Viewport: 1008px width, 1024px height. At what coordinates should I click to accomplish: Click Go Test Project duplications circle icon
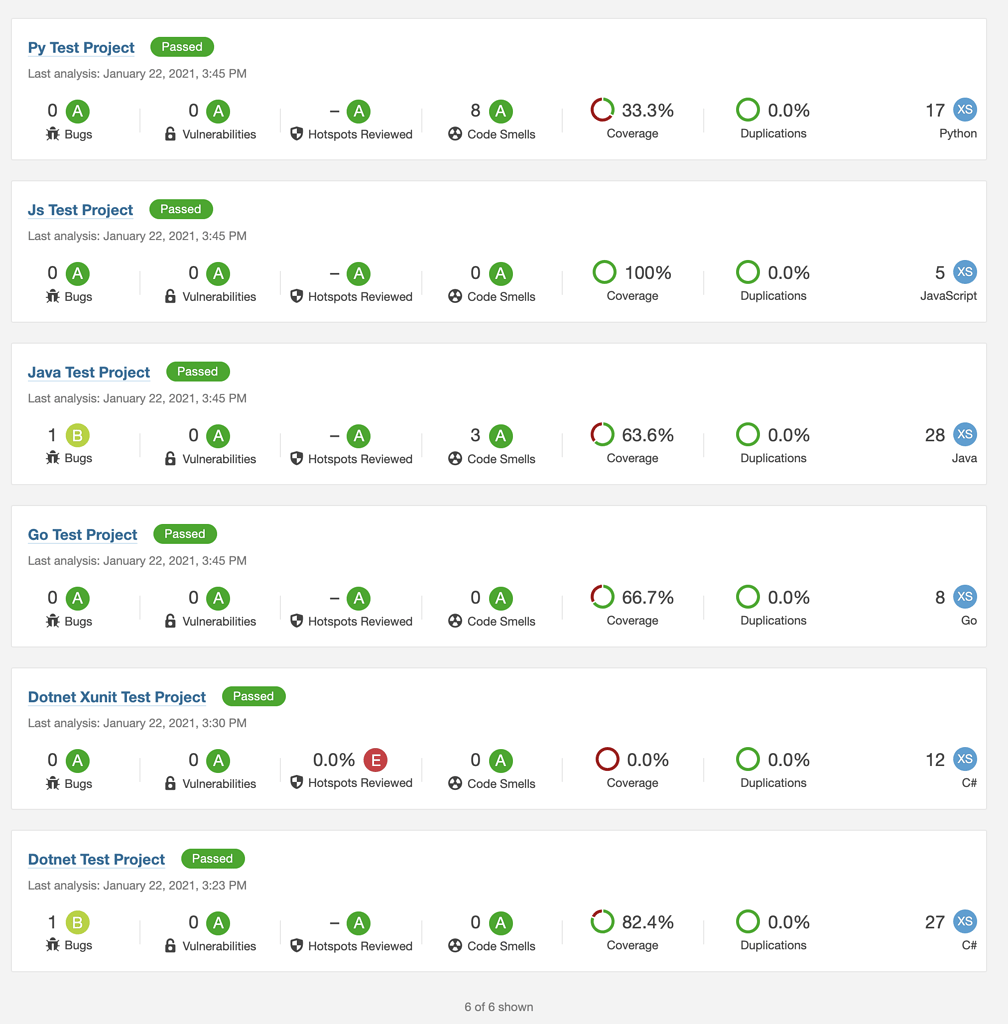click(x=748, y=597)
